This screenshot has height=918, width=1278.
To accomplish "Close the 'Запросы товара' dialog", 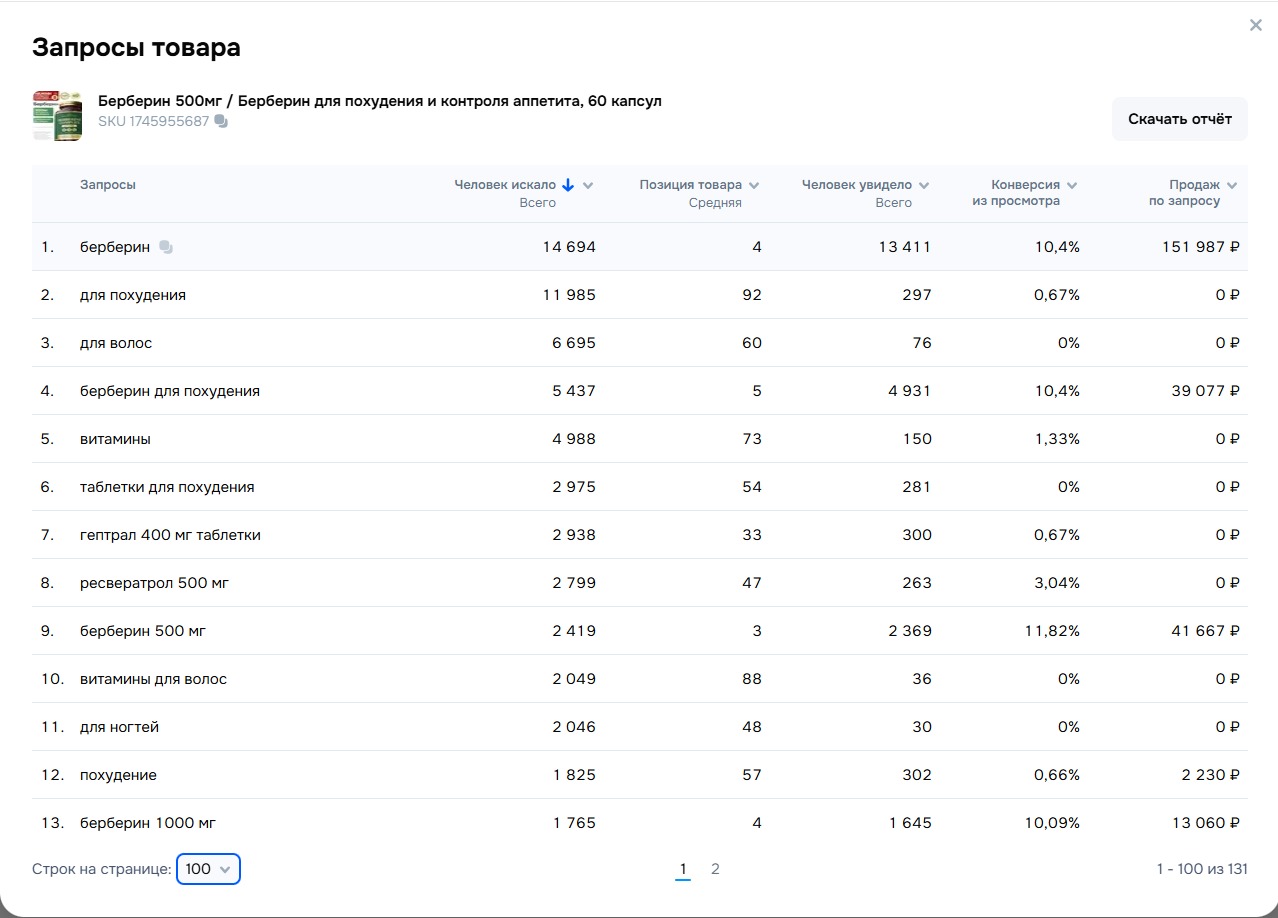I will point(1255,26).
